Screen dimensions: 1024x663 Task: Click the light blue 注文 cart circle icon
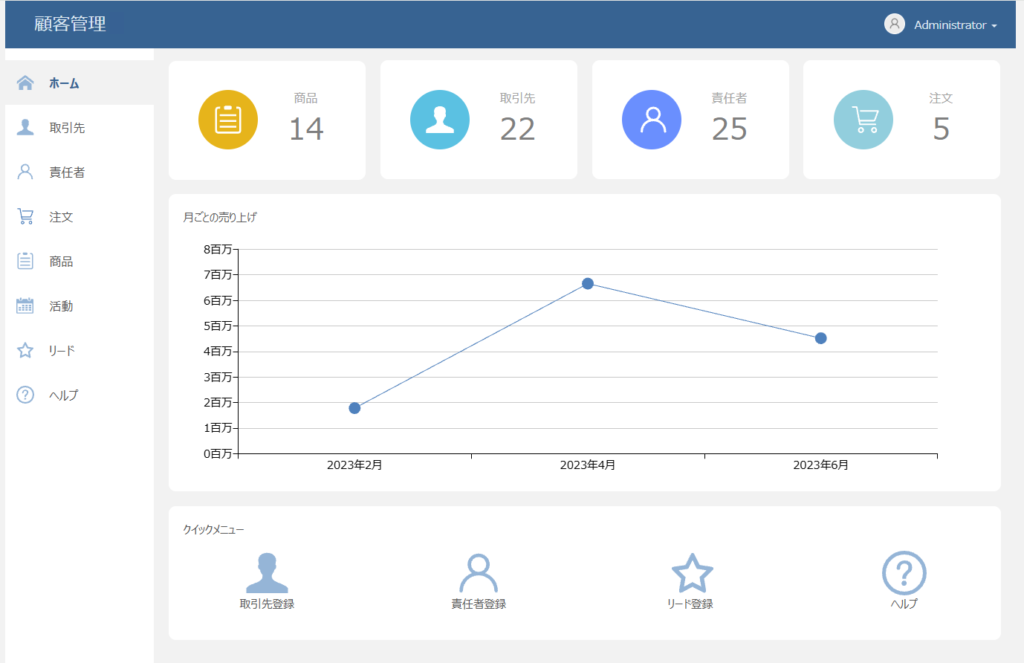tap(863, 120)
